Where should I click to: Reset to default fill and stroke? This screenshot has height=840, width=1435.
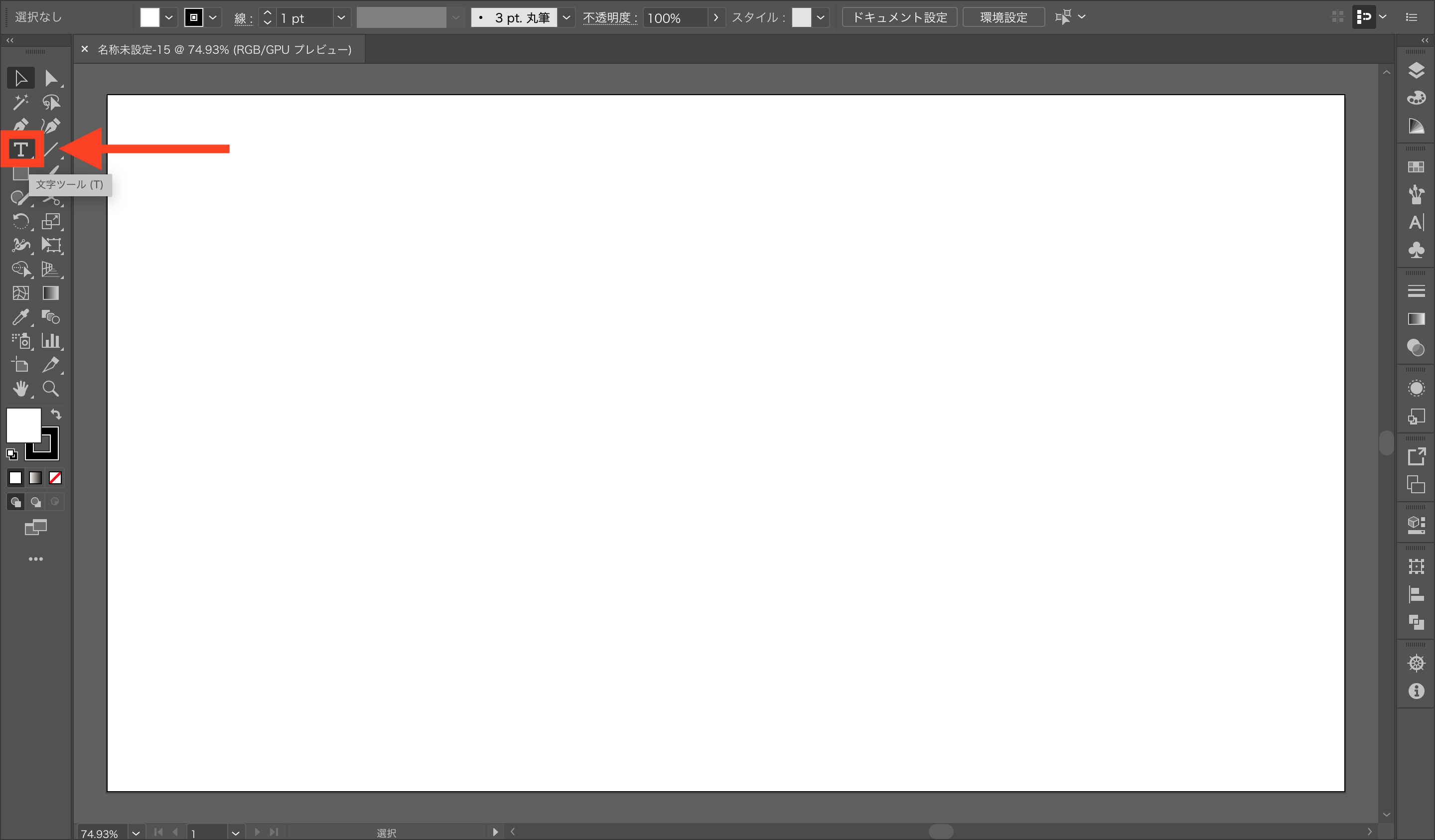[x=12, y=454]
